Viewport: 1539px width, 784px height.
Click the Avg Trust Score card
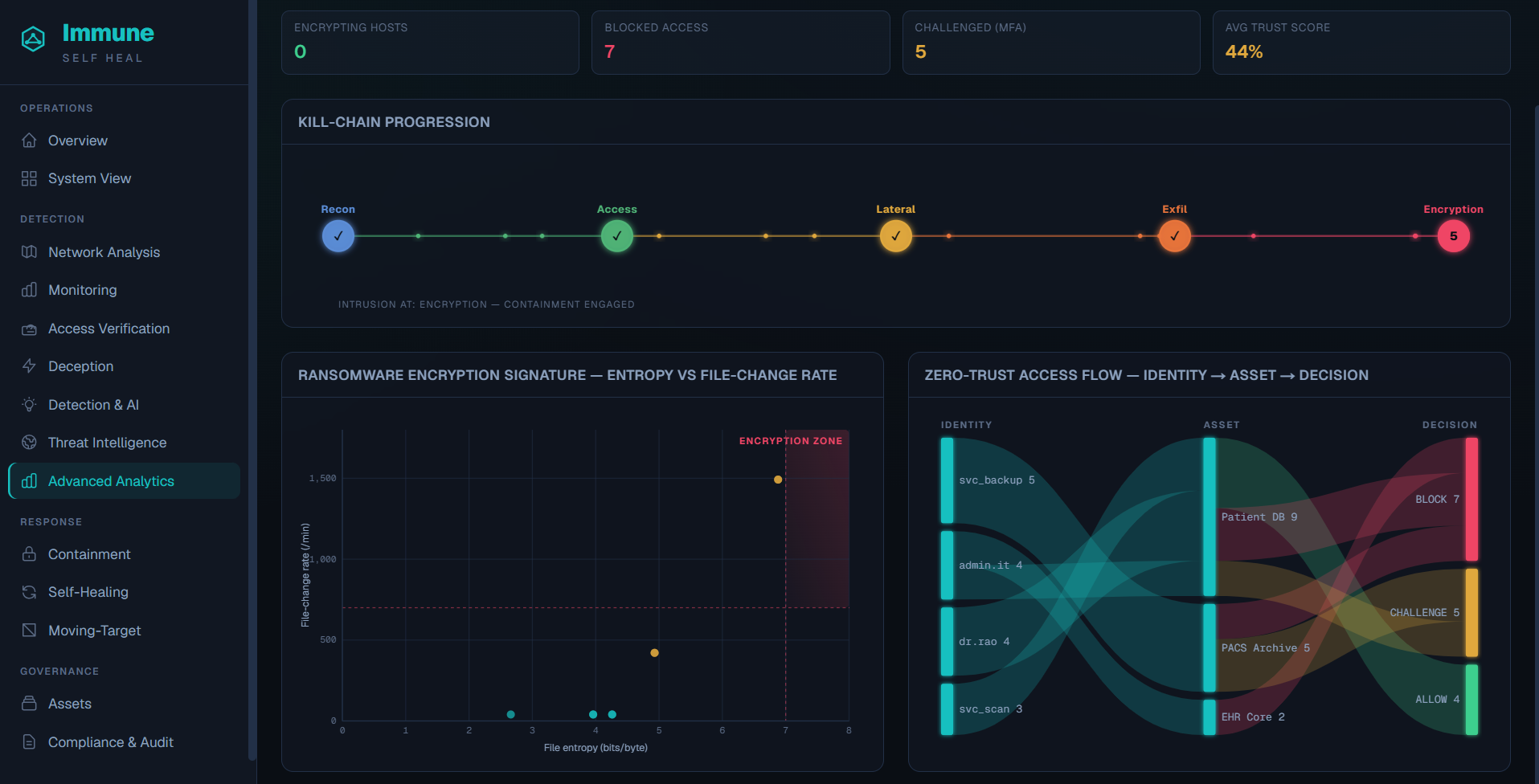pos(1361,43)
